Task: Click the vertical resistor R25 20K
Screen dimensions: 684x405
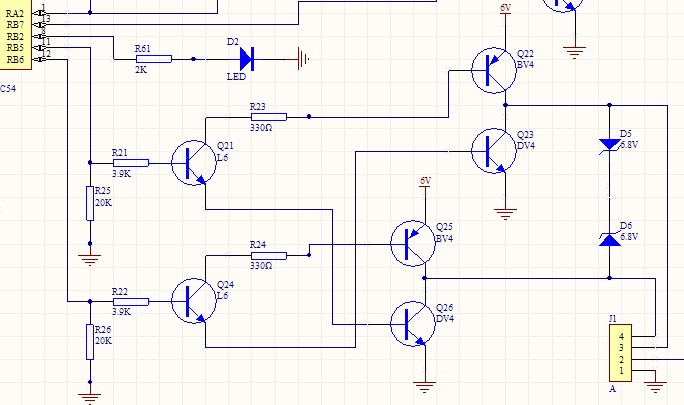Action: (90, 203)
